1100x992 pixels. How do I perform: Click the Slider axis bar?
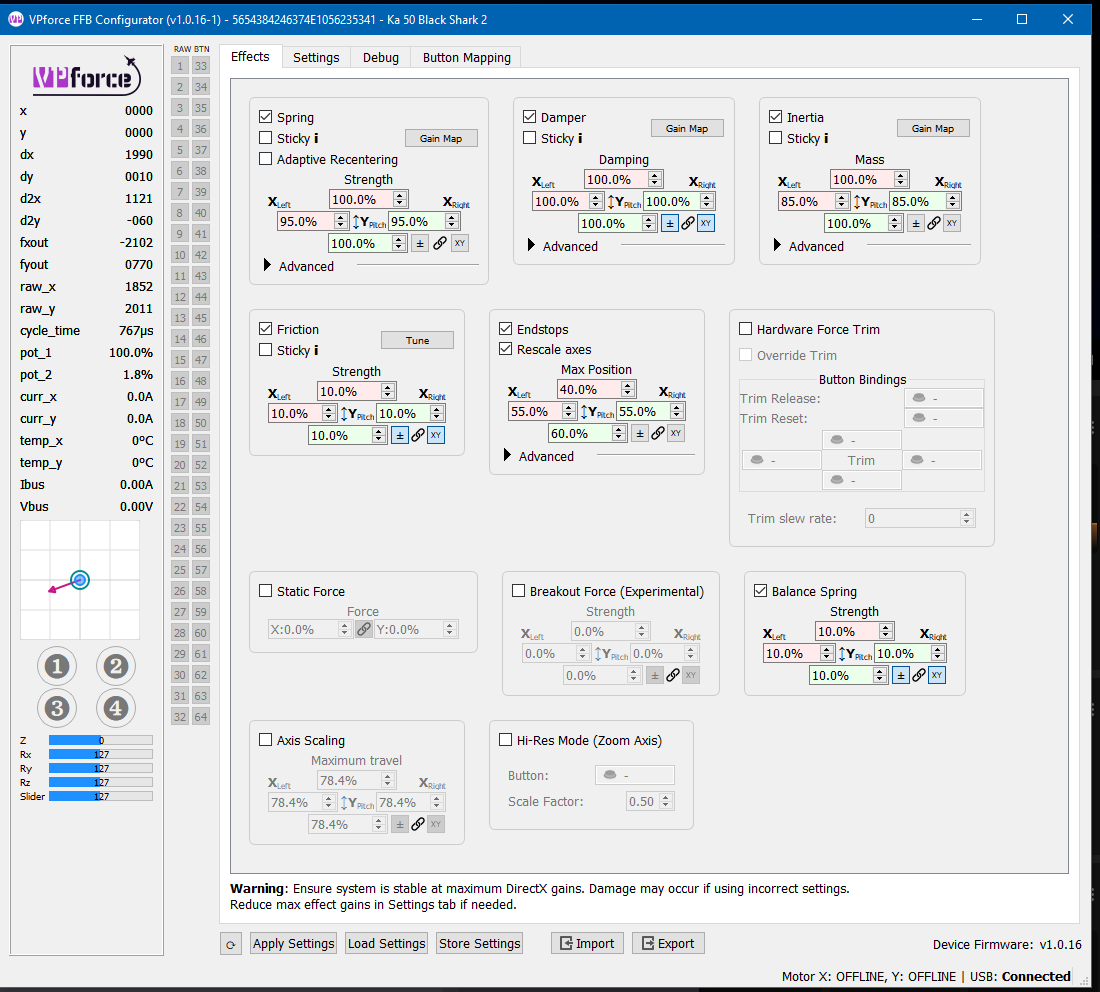pos(100,796)
